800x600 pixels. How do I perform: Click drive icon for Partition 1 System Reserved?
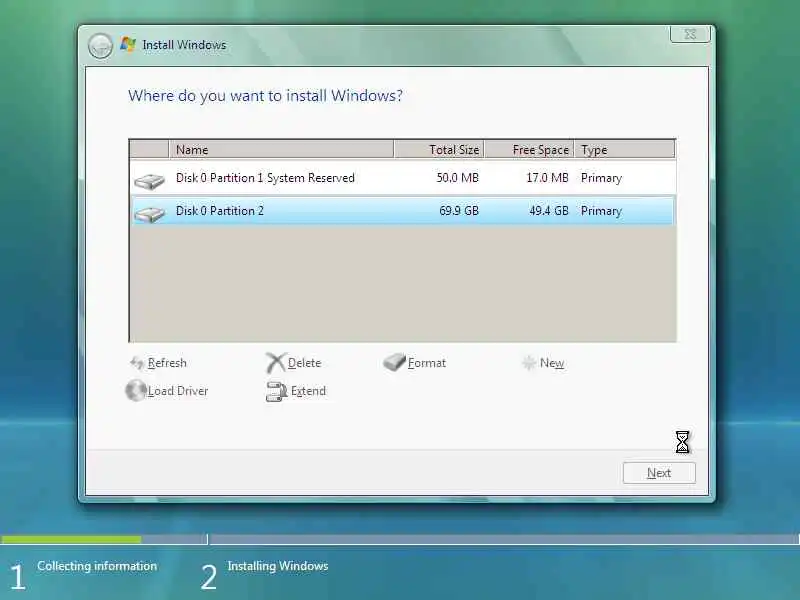click(x=149, y=181)
